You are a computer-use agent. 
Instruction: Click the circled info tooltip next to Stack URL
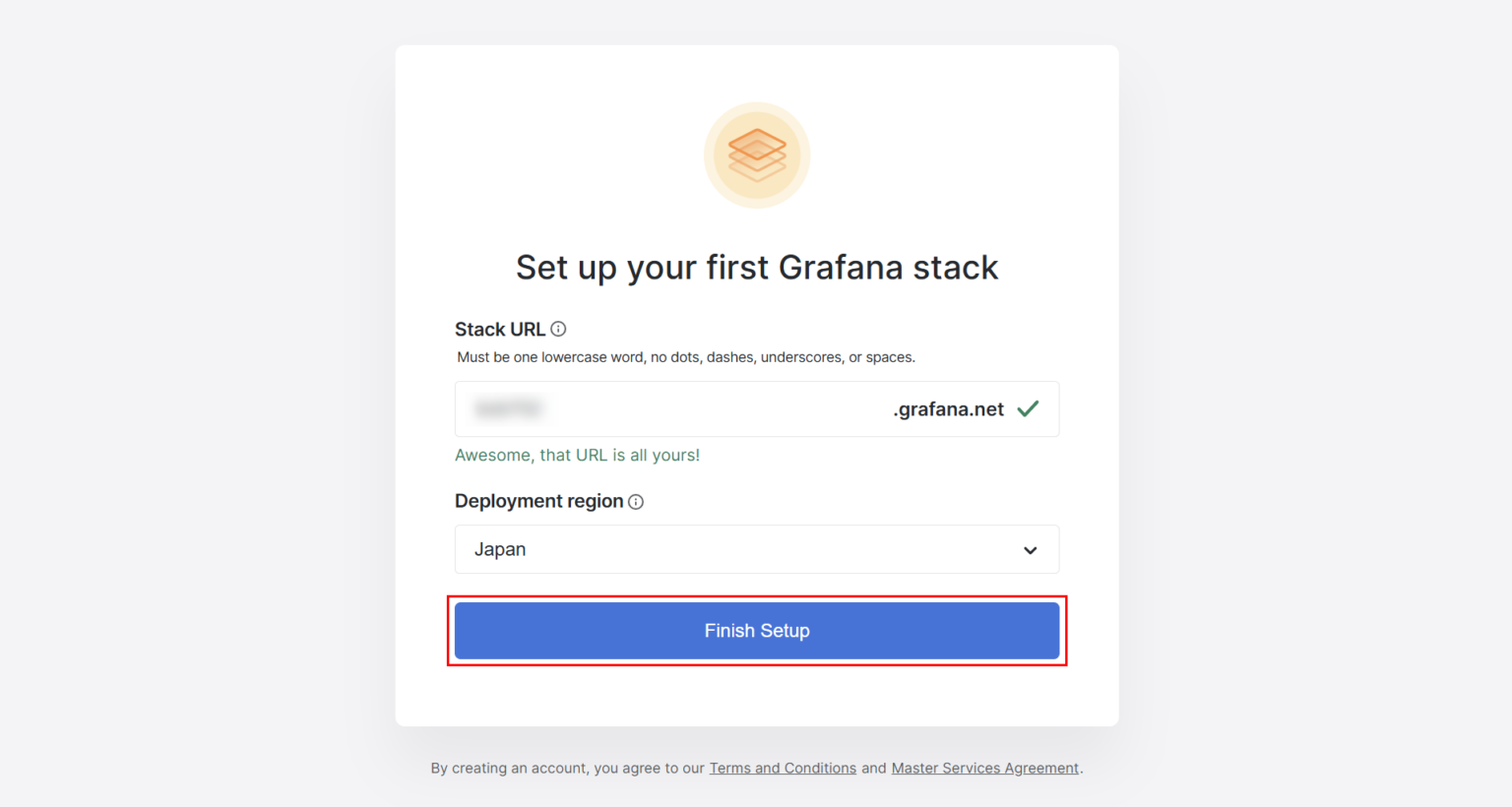(560, 328)
